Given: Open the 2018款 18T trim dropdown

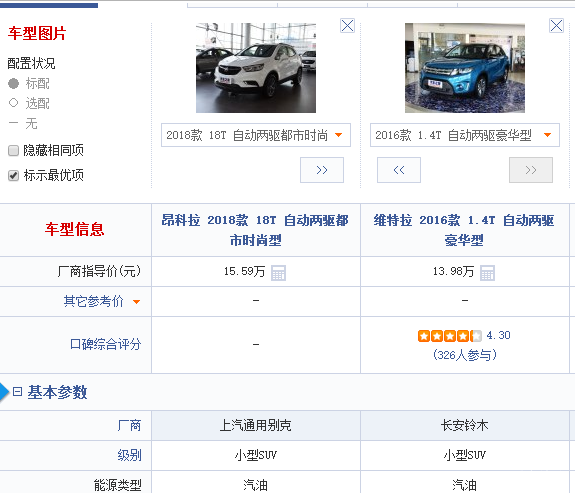Looking at the screenshot, I should pos(256,135).
